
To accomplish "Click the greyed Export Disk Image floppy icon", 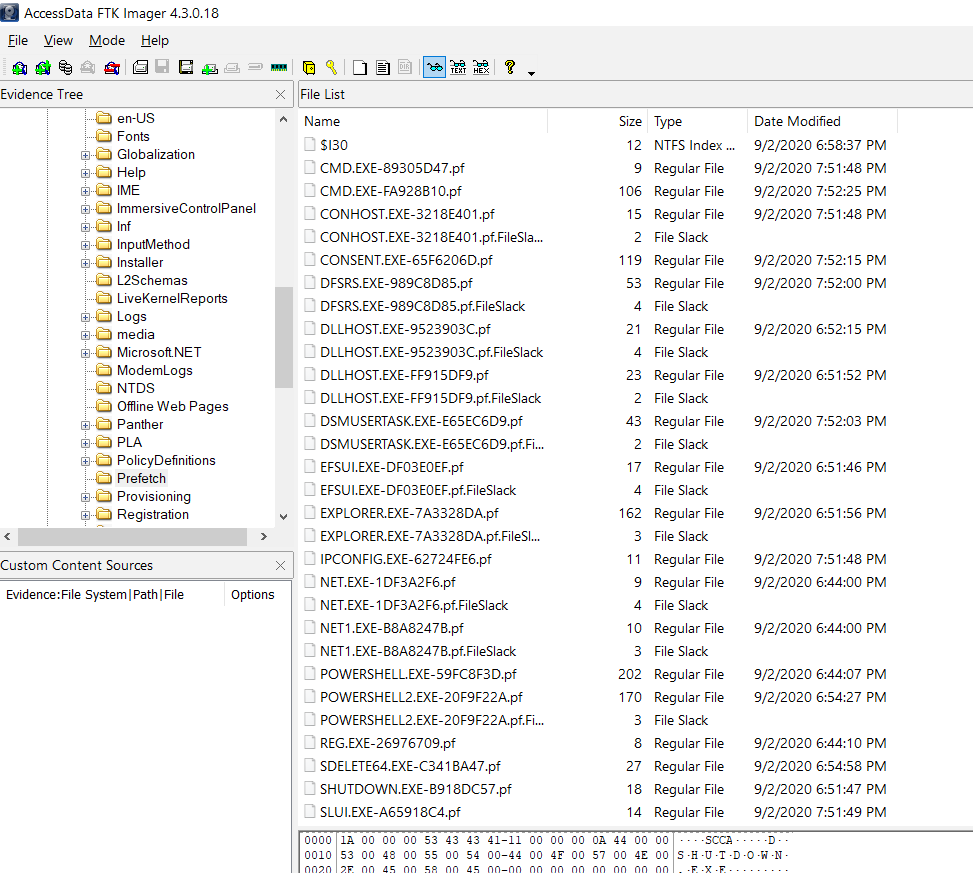I will point(162,67).
